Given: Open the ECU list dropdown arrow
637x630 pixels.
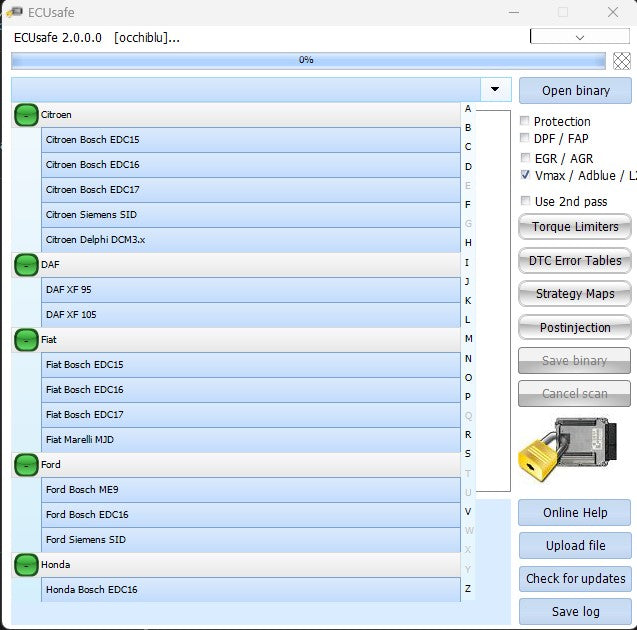Looking at the screenshot, I should coord(495,89).
